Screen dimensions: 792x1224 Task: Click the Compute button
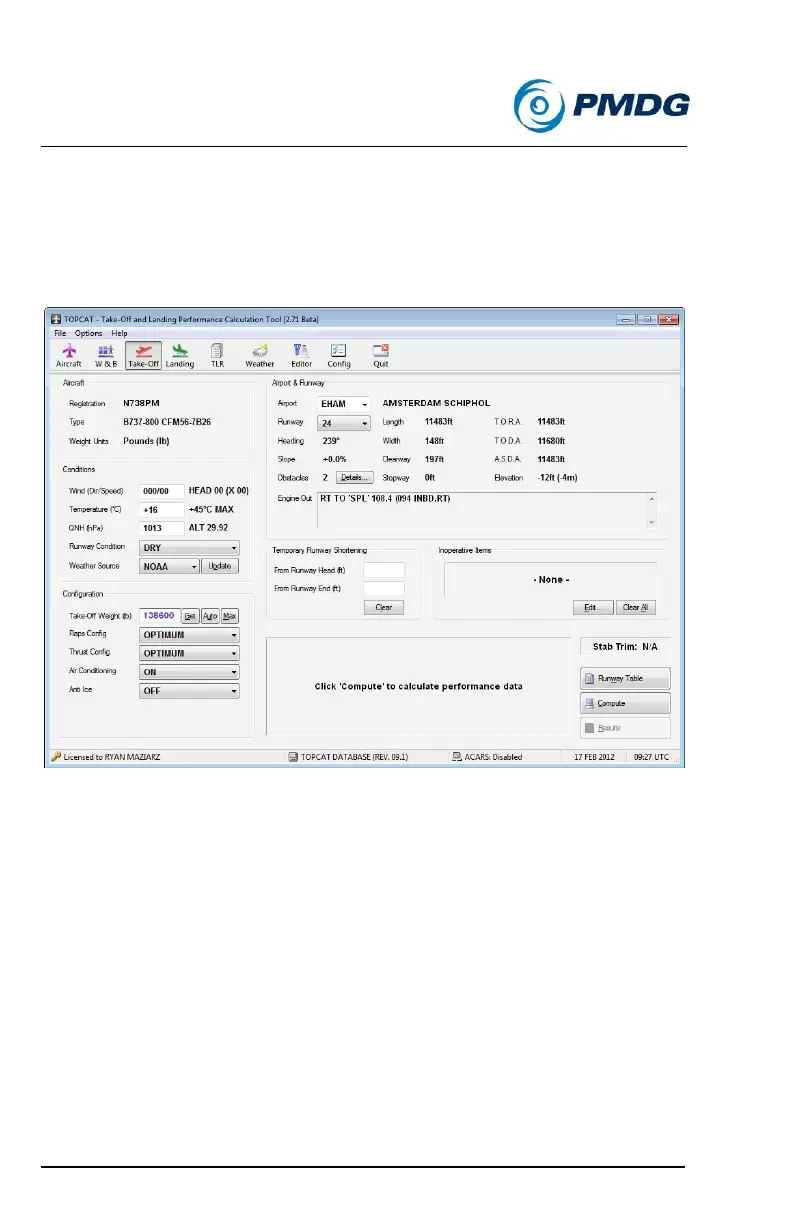point(625,703)
